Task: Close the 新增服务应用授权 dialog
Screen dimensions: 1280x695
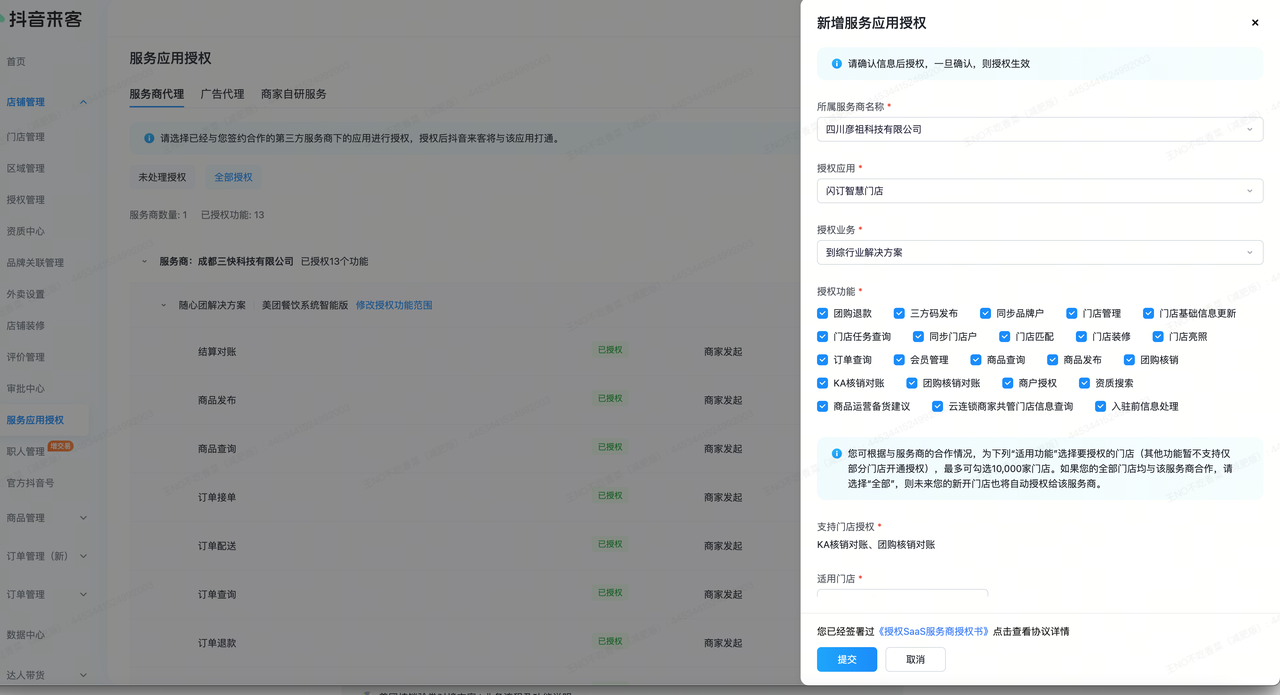Action: tap(1255, 23)
